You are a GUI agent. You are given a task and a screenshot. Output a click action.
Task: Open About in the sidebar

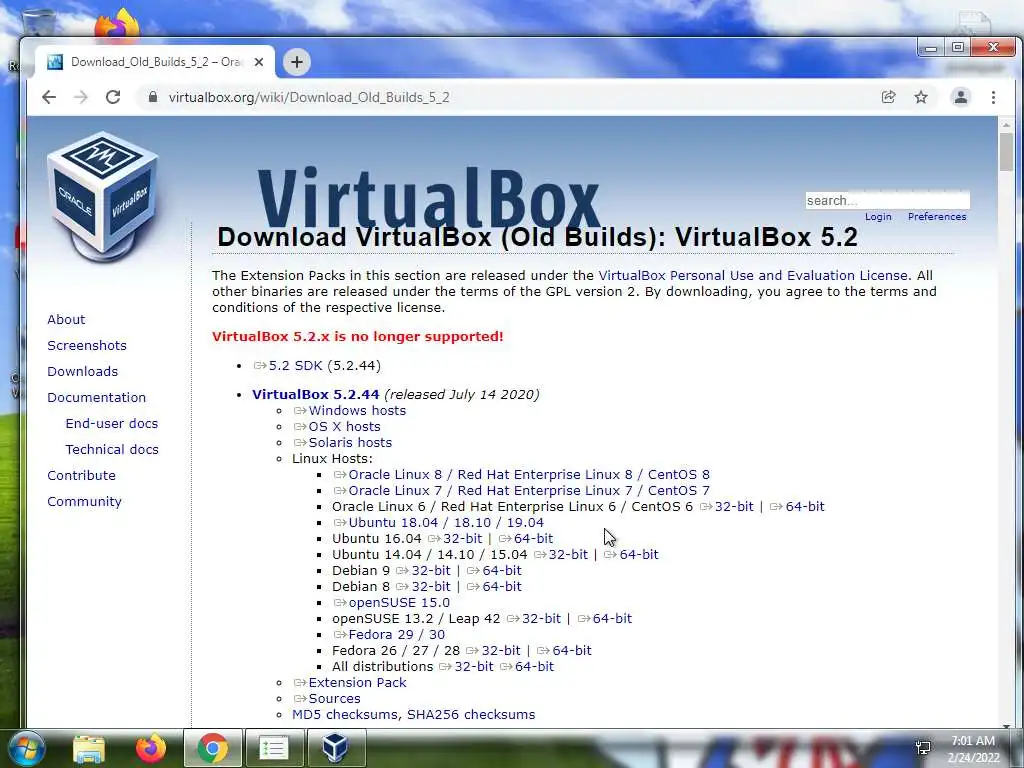[x=66, y=319]
